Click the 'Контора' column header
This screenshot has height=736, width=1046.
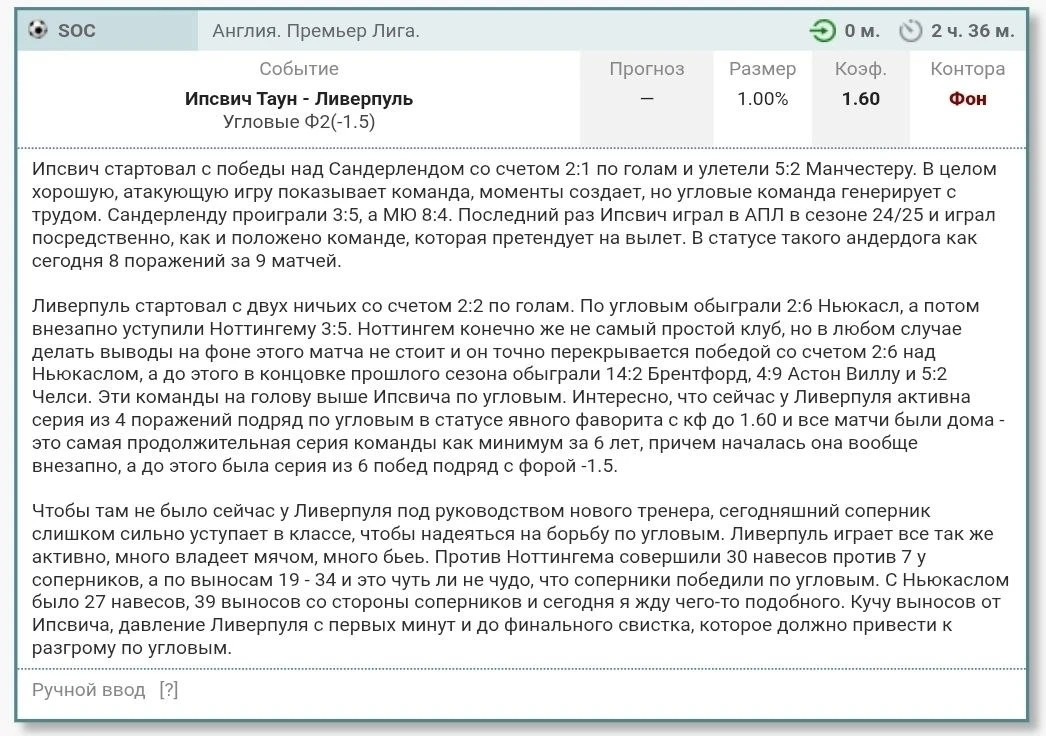[967, 69]
